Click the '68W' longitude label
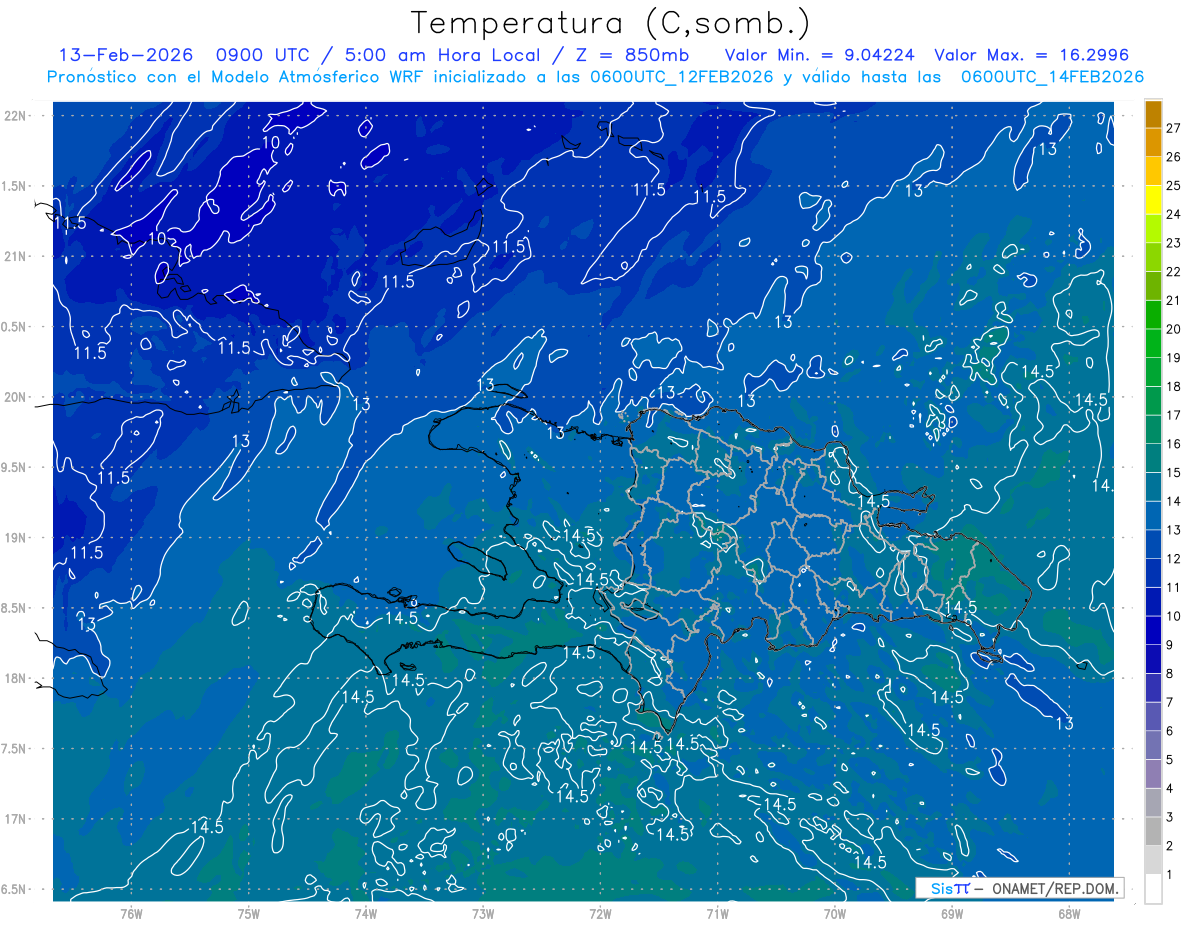Screen dimensions: 1200x927 (x=1069, y=913)
